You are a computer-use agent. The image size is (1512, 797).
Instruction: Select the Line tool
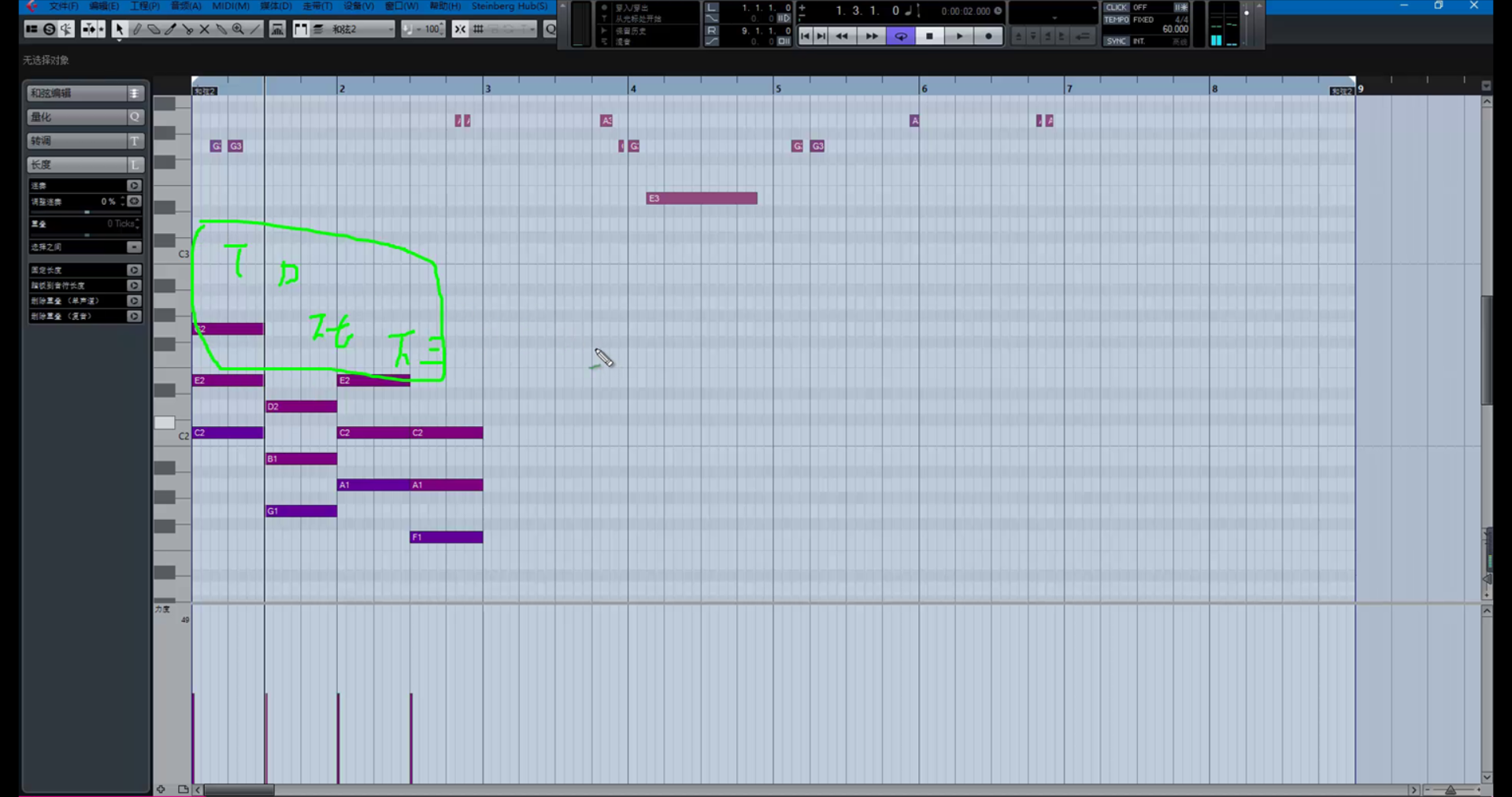[255, 29]
